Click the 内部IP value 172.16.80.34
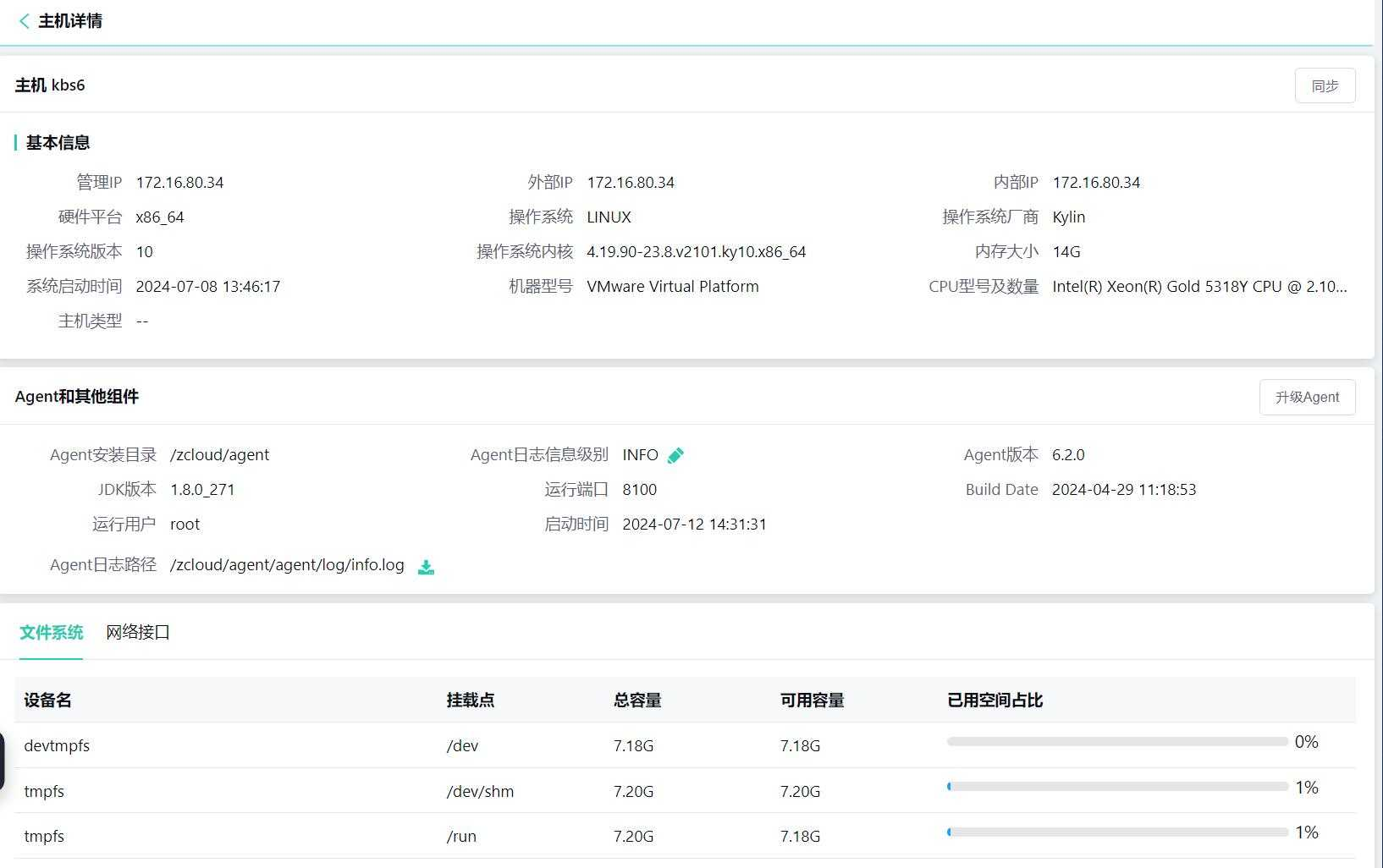 click(x=1096, y=183)
